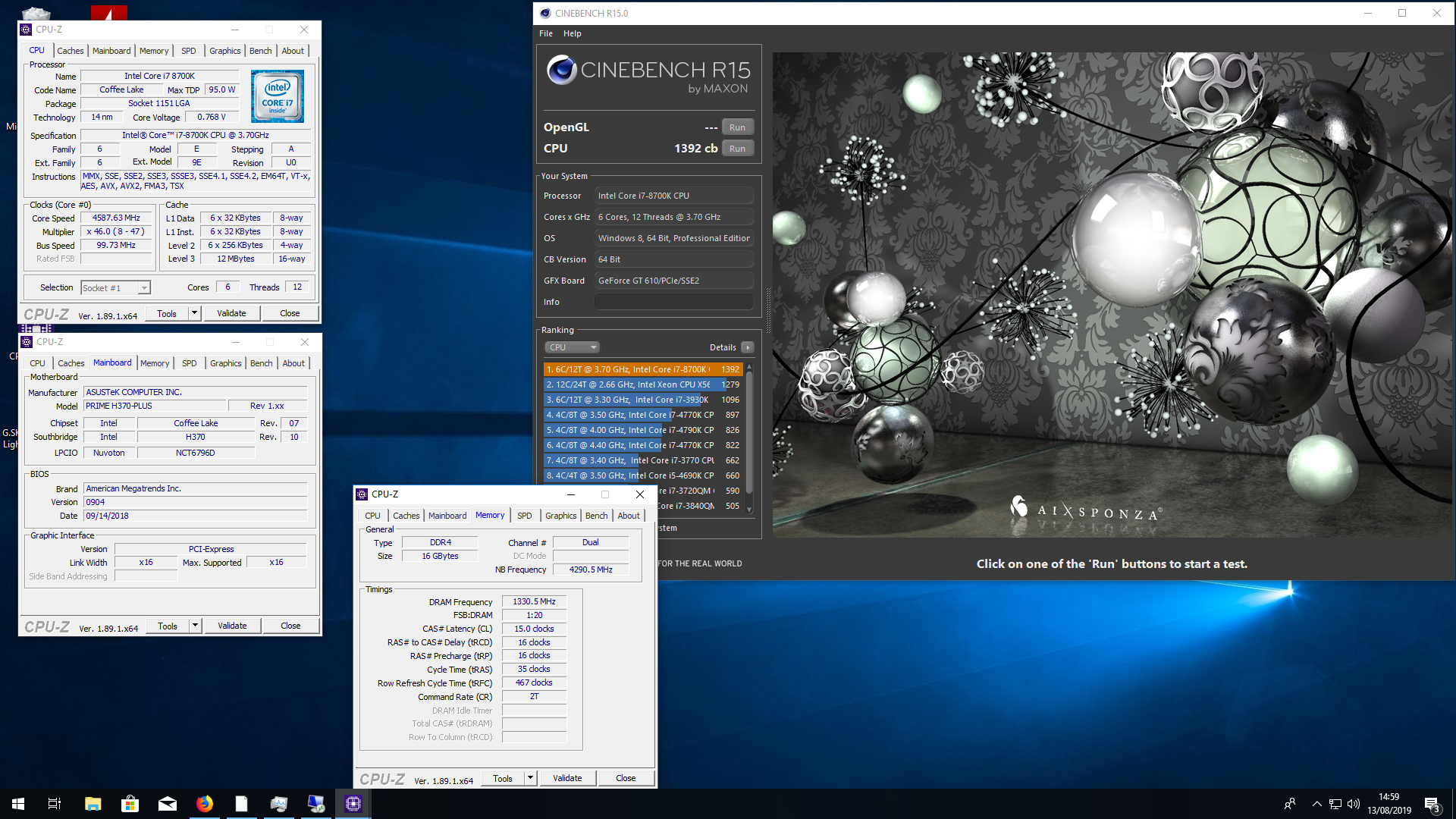1456x819 pixels.
Task: Open SPD tab in Memory CPU-Z window
Action: click(525, 516)
